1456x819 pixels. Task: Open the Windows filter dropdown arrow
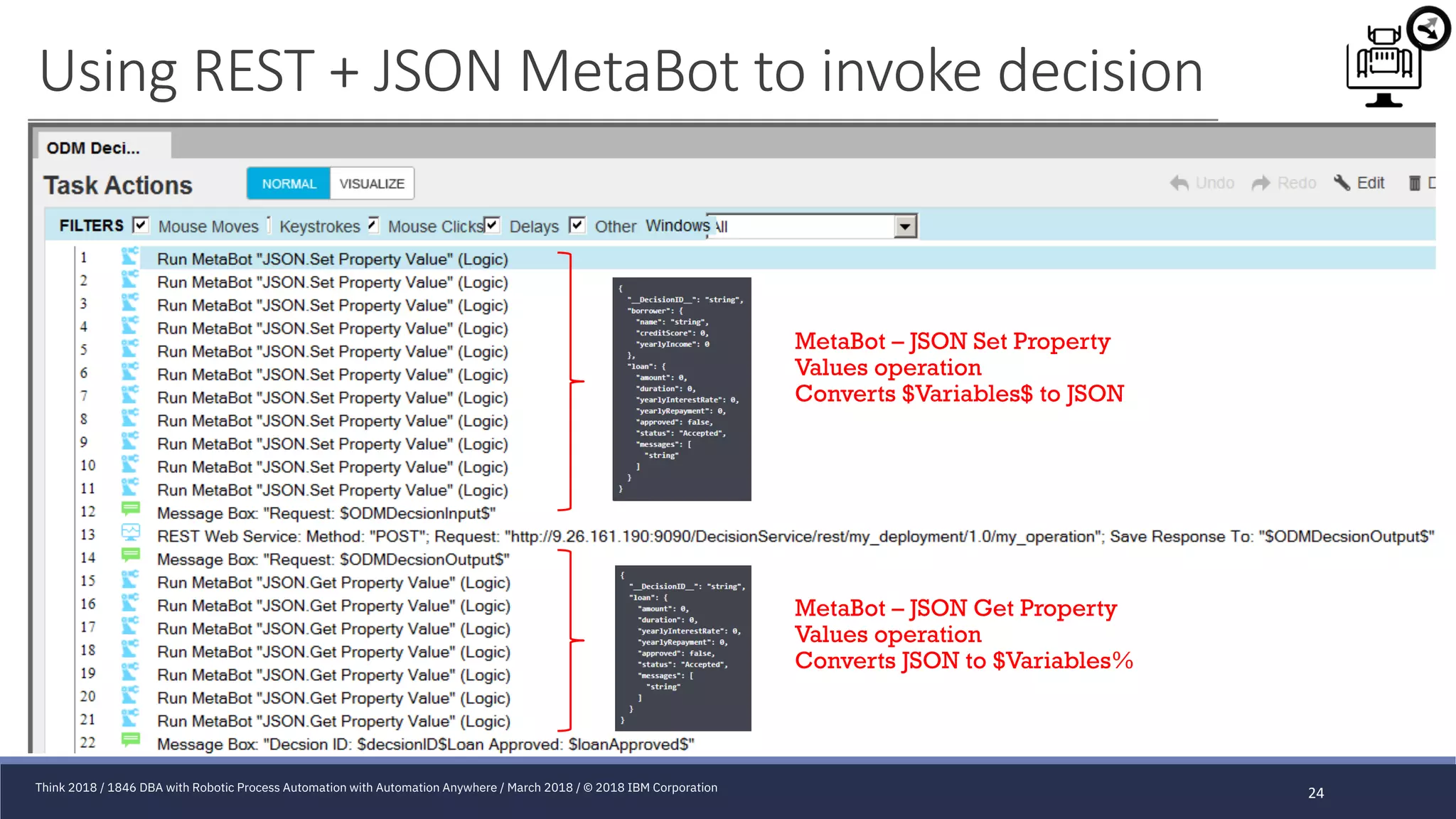pos(904,227)
